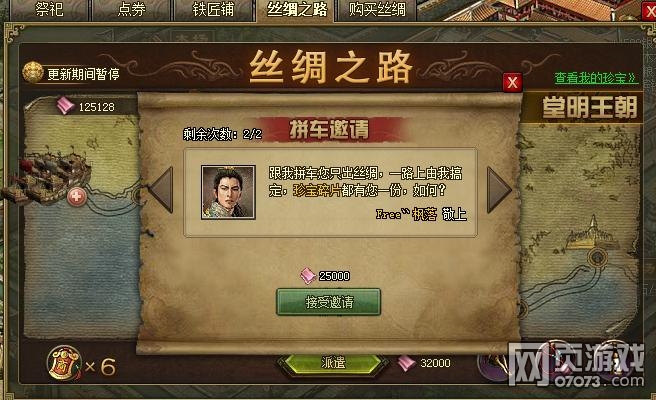Open the 铁匠铺 tab
This screenshot has height=400, width=656.
click(x=213, y=10)
